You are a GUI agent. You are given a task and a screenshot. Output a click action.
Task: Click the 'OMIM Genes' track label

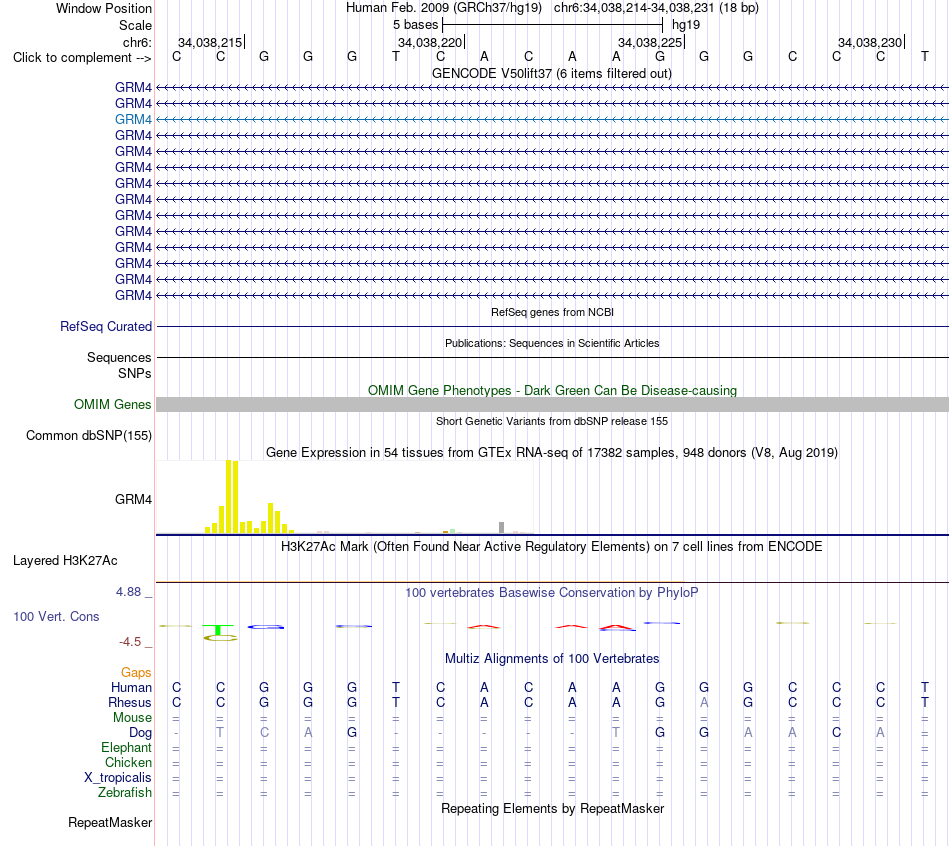[112, 404]
